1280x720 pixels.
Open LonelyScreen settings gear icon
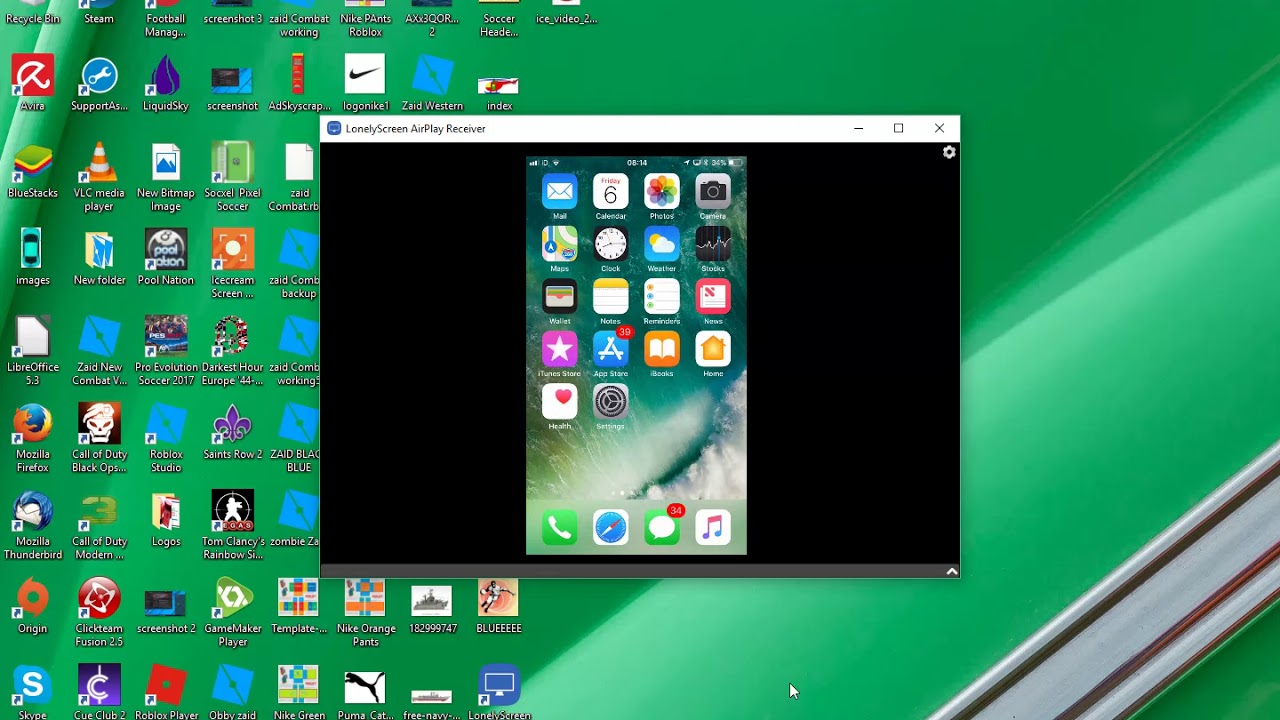[949, 152]
